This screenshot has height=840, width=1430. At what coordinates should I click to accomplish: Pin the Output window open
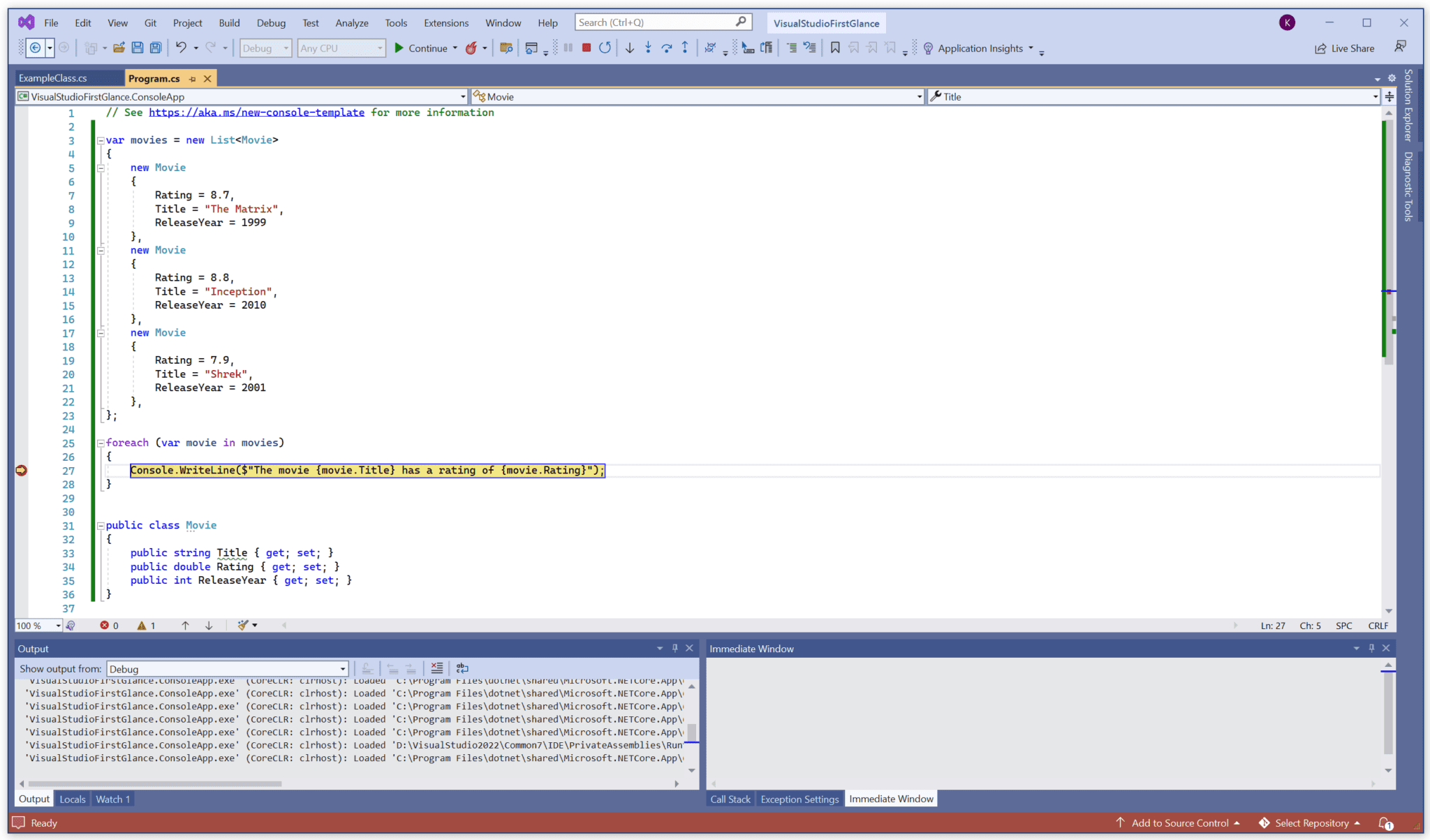pos(675,648)
